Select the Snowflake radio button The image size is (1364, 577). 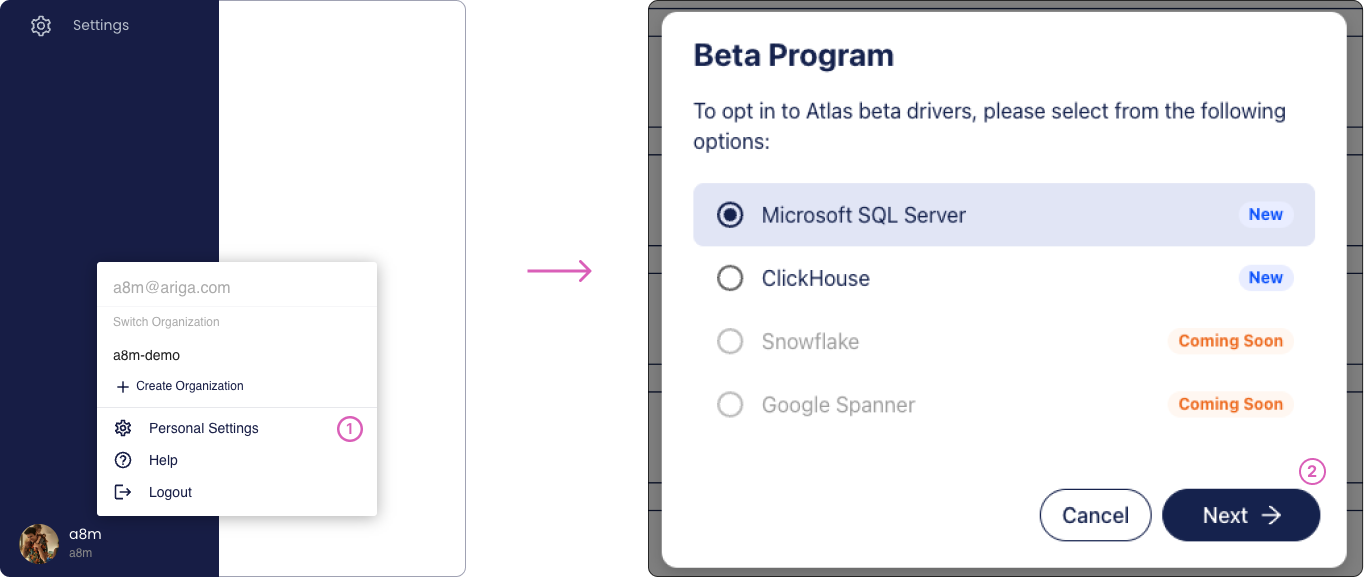(x=730, y=341)
